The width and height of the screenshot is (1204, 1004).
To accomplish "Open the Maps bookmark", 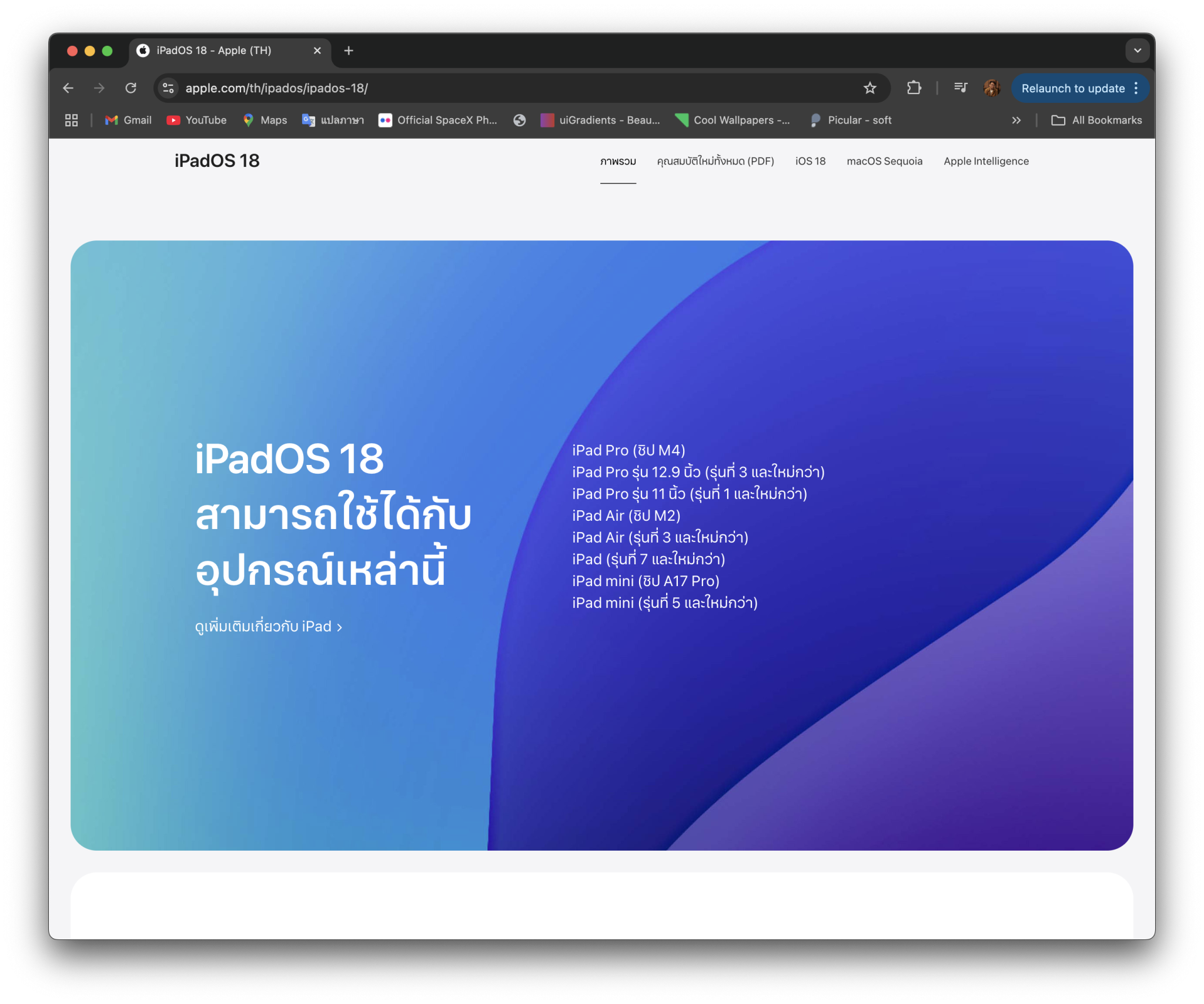I will tap(265, 121).
